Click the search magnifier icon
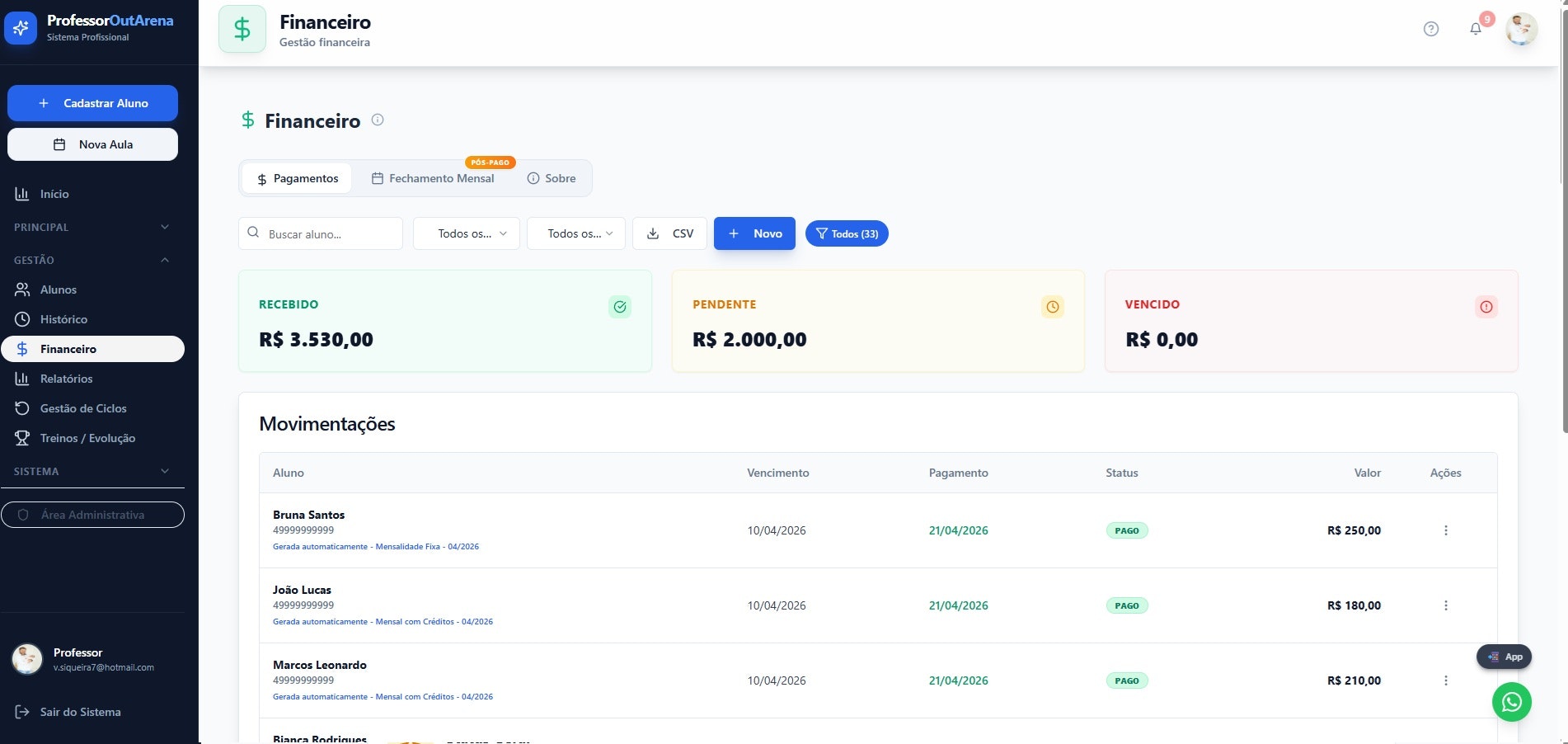Viewport: 1568px width, 744px height. (253, 233)
